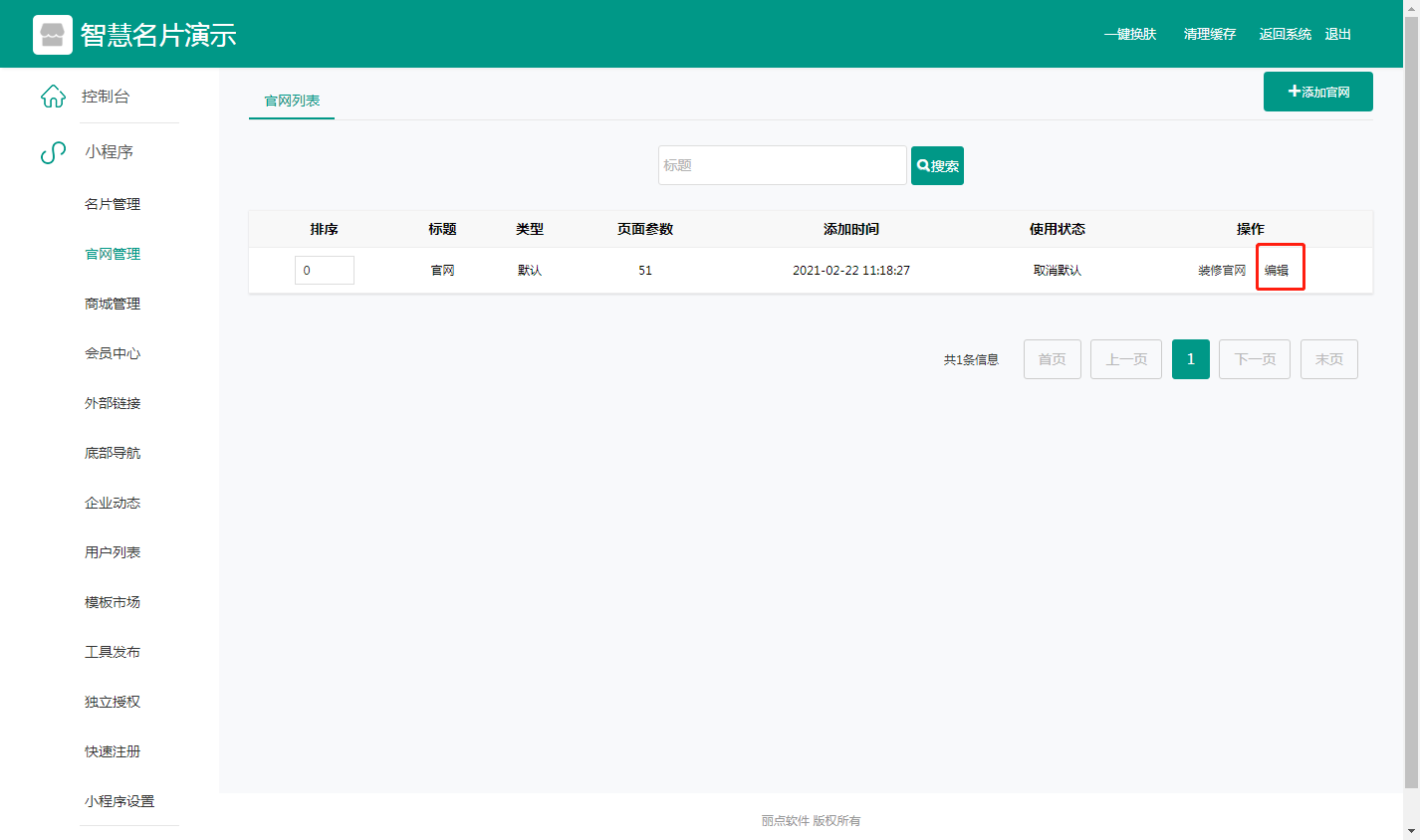The width and height of the screenshot is (1420, 840).
Task: Click the 添加时间 column header
Action: [851, 229]
